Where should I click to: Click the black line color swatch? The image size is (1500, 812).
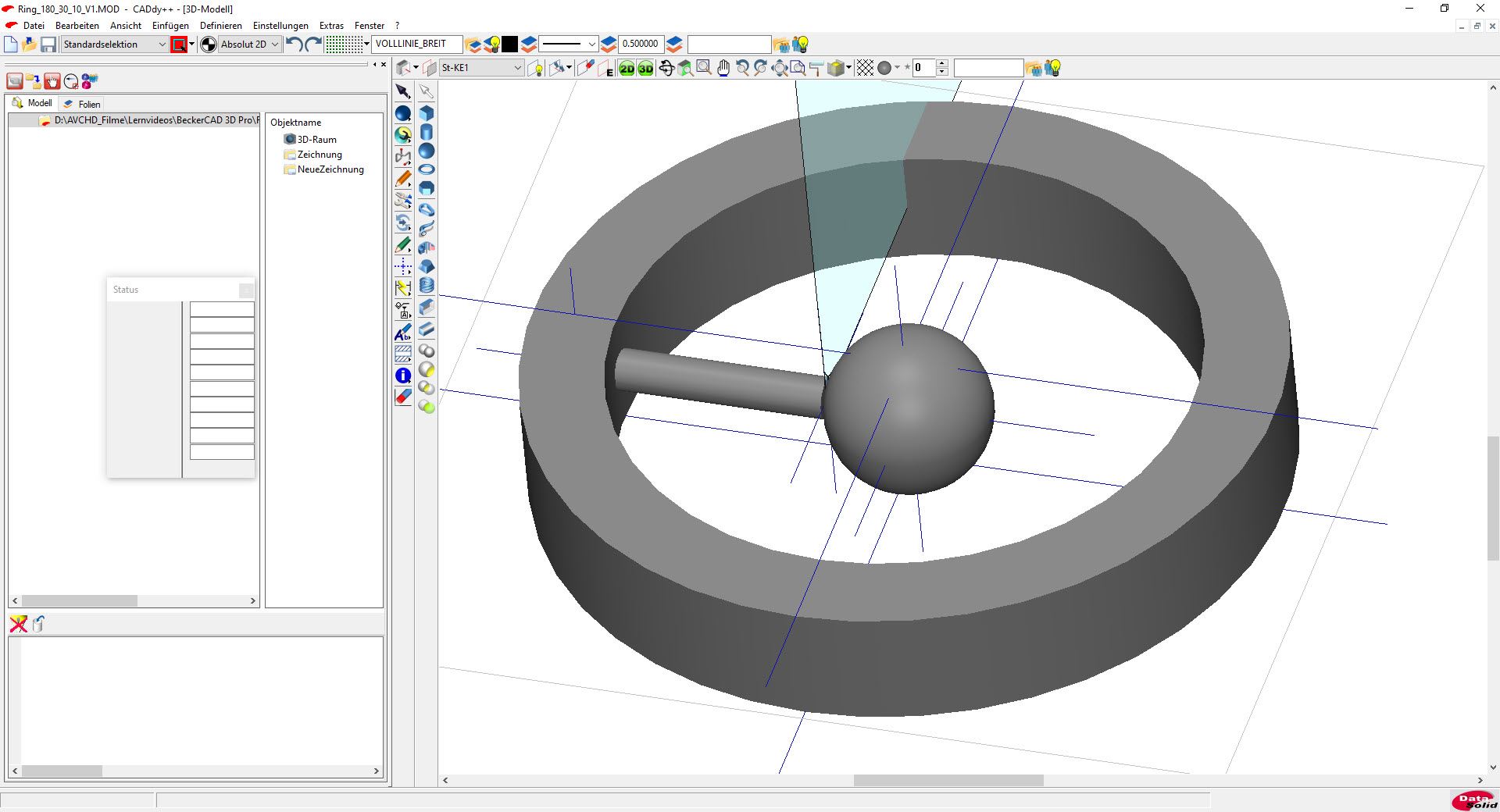click(x=510, y=45)
